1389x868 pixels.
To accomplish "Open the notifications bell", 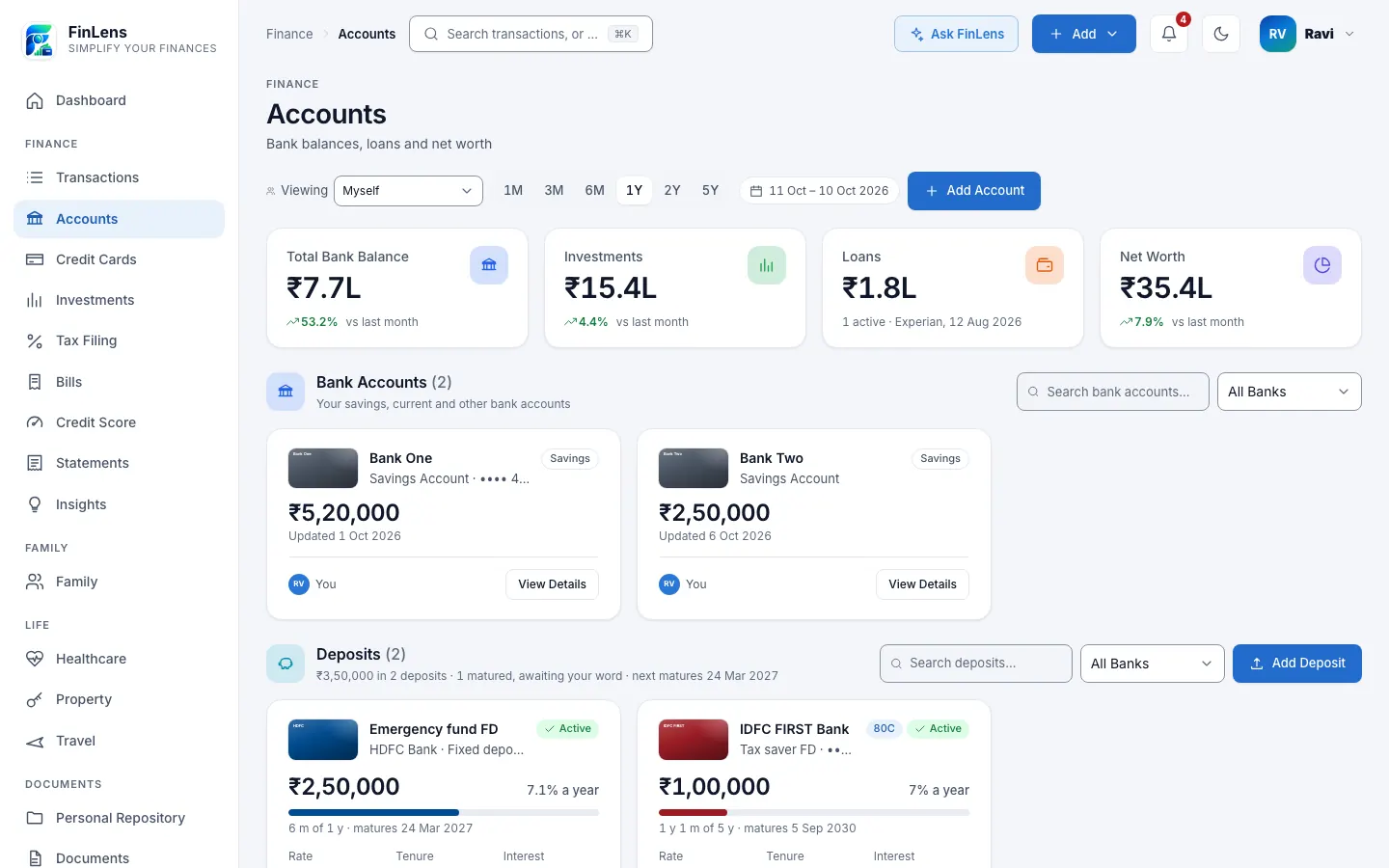I will [1168, 34].
